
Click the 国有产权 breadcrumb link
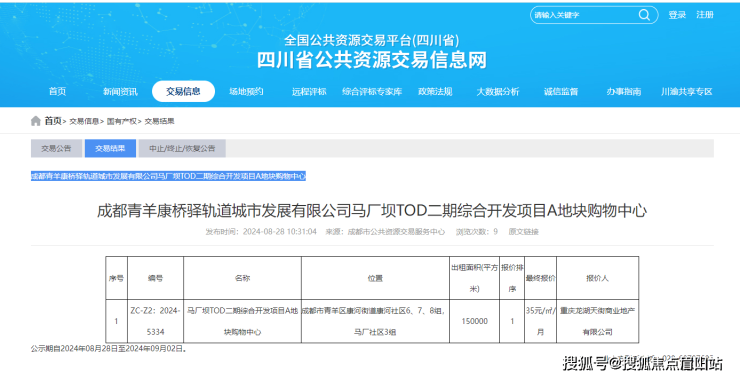pos(122,122)
